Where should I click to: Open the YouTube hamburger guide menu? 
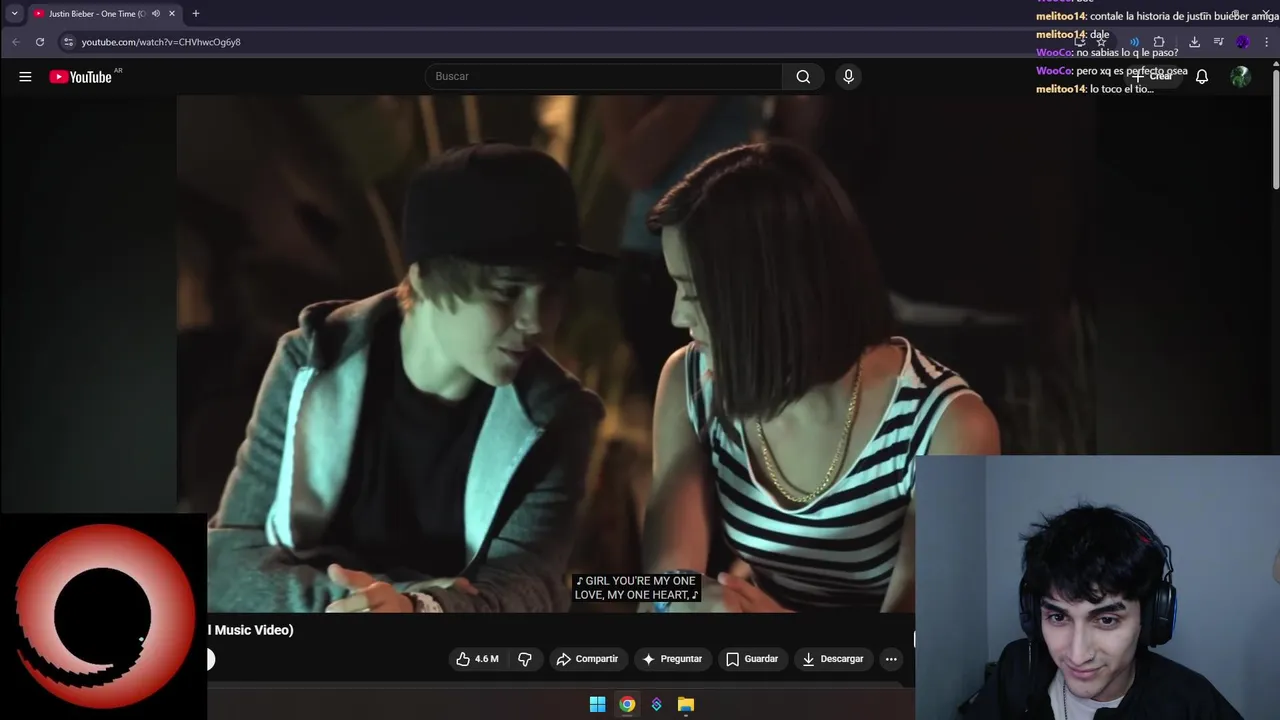click(x=25, y=77)
